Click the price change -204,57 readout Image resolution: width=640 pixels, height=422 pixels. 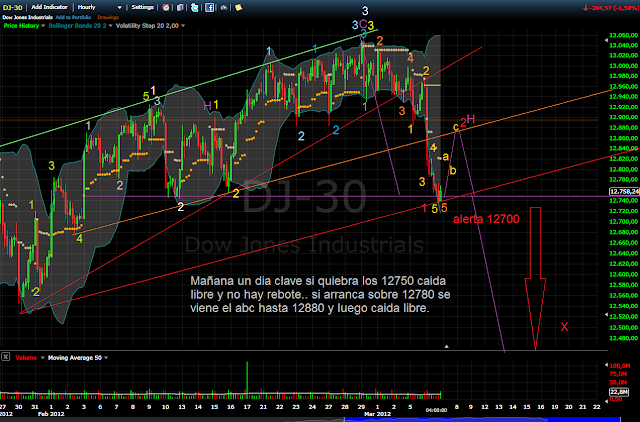(610, 8)
